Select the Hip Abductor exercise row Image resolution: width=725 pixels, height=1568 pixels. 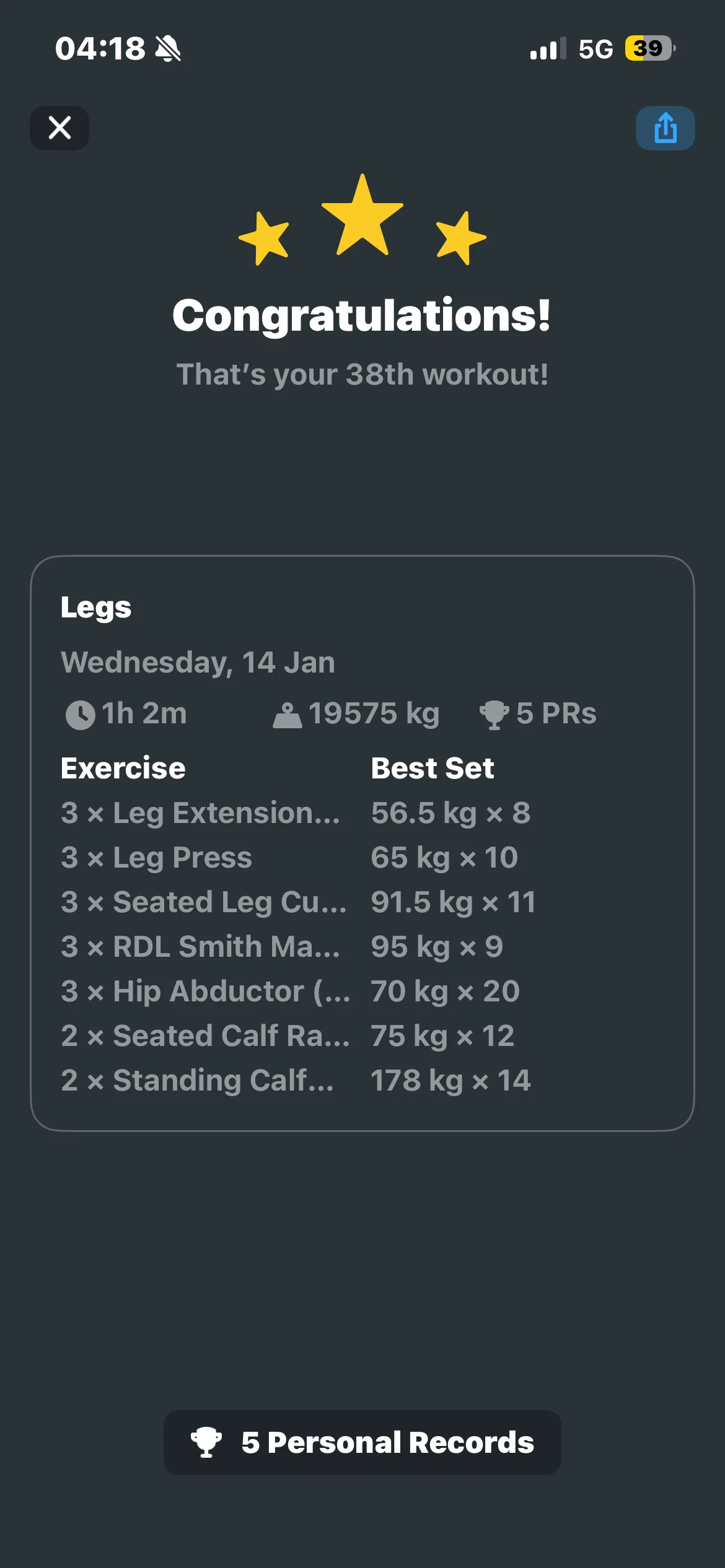point(205,991)
